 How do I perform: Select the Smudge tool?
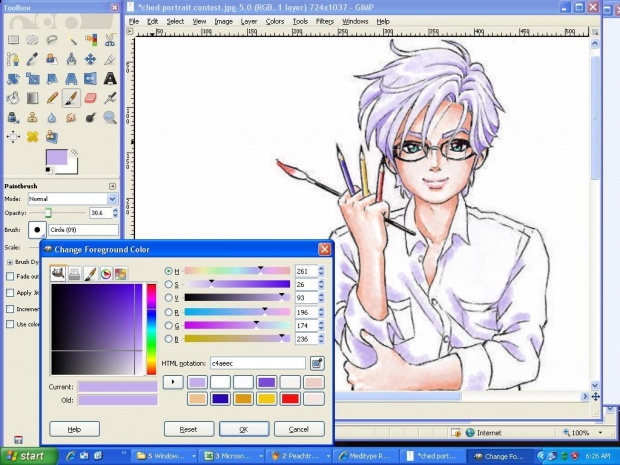point(71,117)
